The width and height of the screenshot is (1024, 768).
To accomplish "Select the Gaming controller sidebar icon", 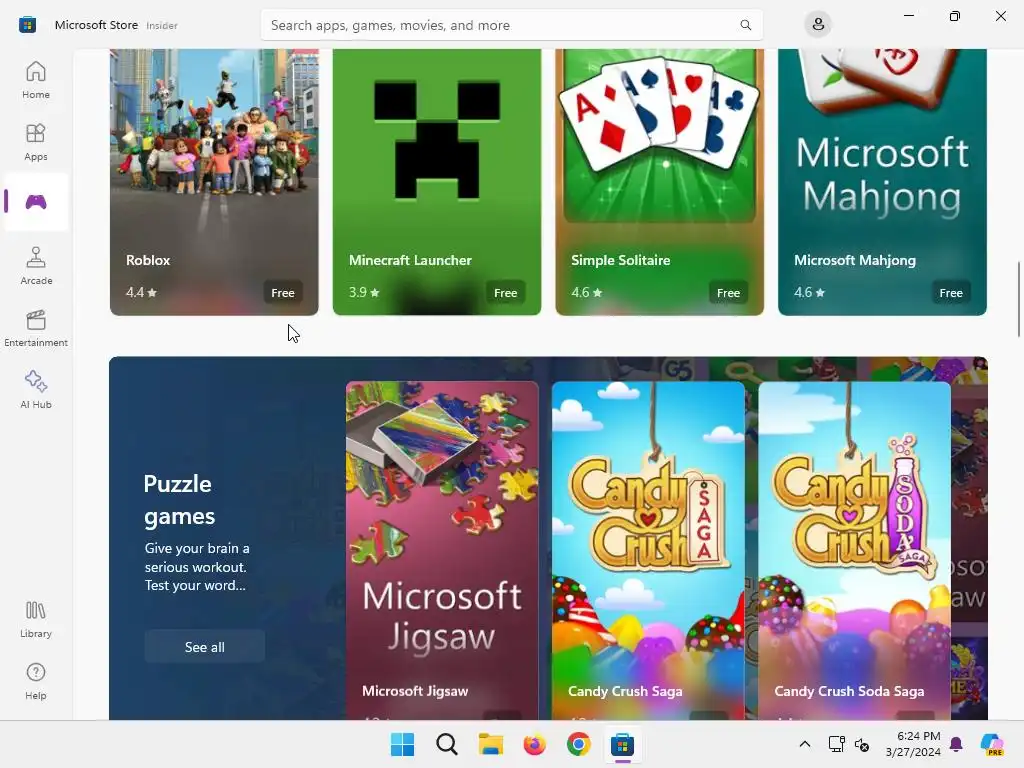I will pyautogui.click(x=36, y=202).
